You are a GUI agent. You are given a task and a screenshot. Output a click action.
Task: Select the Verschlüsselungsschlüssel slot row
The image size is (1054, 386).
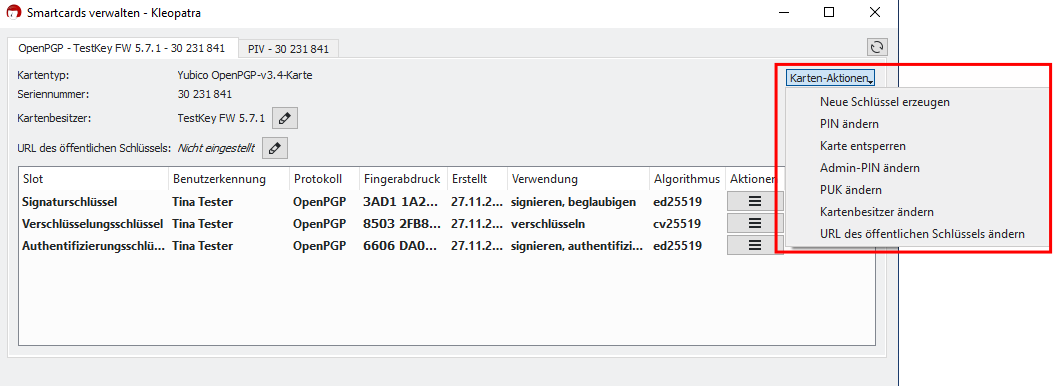pos(93,224)
